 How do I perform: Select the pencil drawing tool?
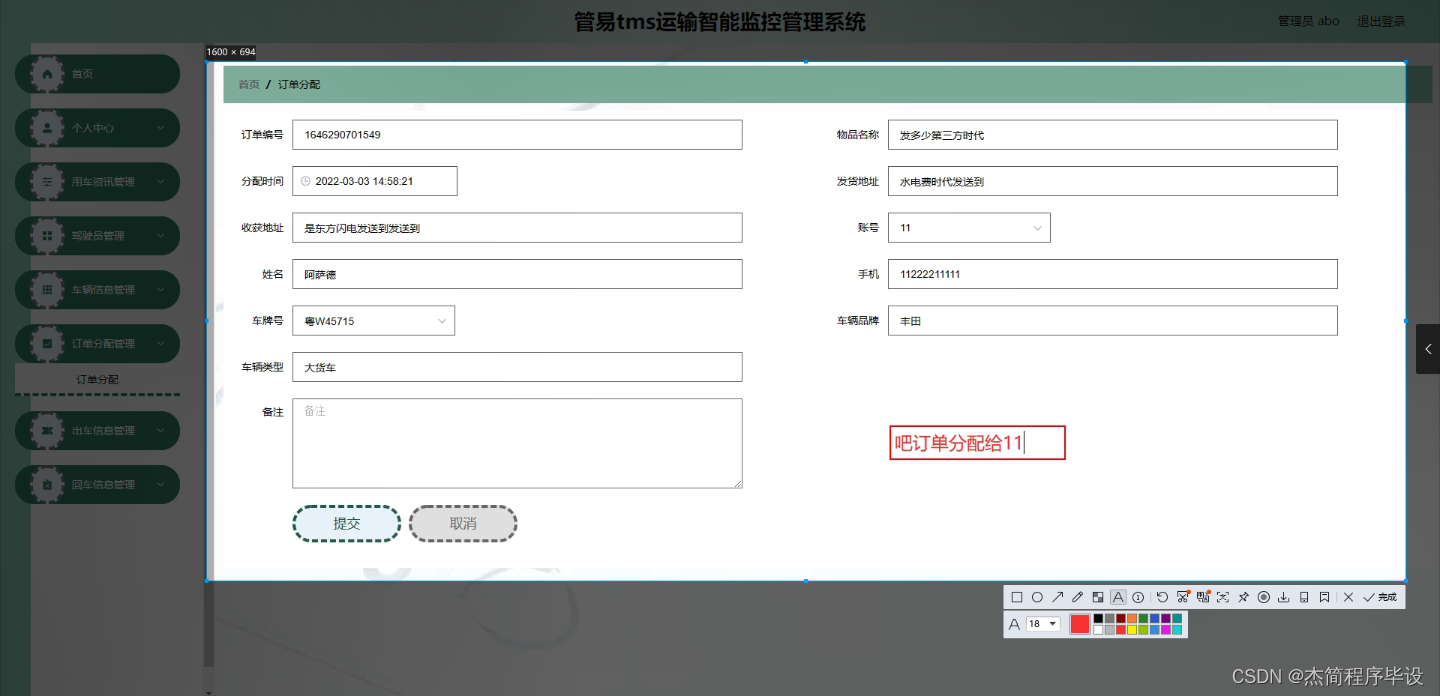click(x=1077, y=597)
